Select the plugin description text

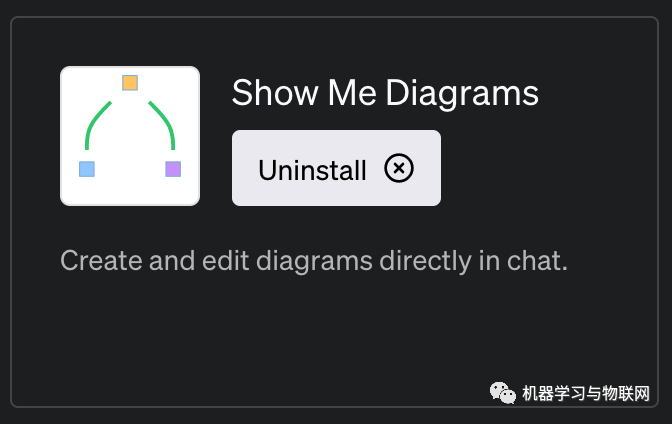click(313, 262)
